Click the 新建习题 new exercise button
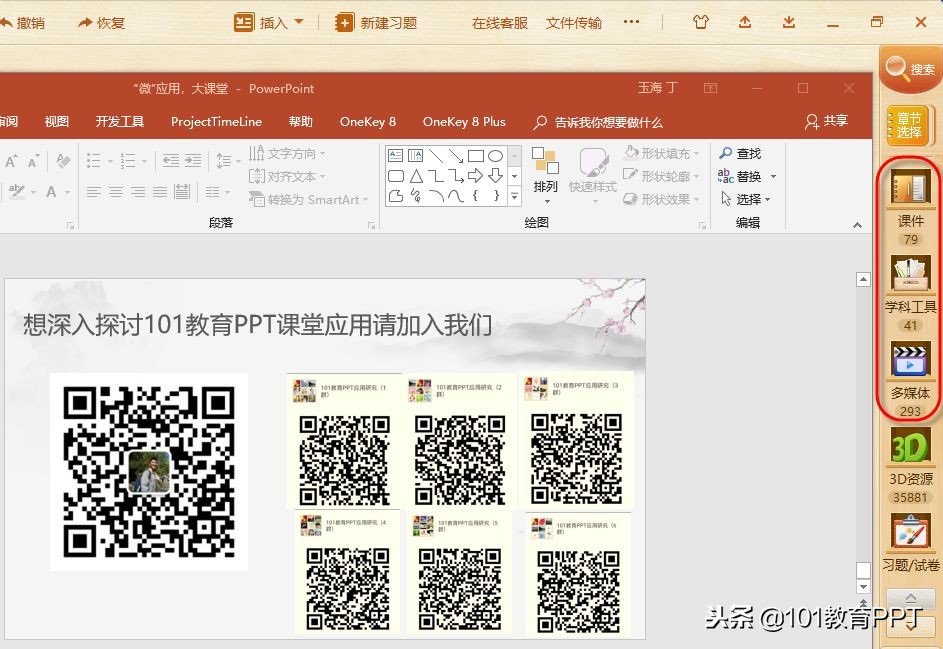The height and width of the screenshot is (649, 943). click(376, 23)
